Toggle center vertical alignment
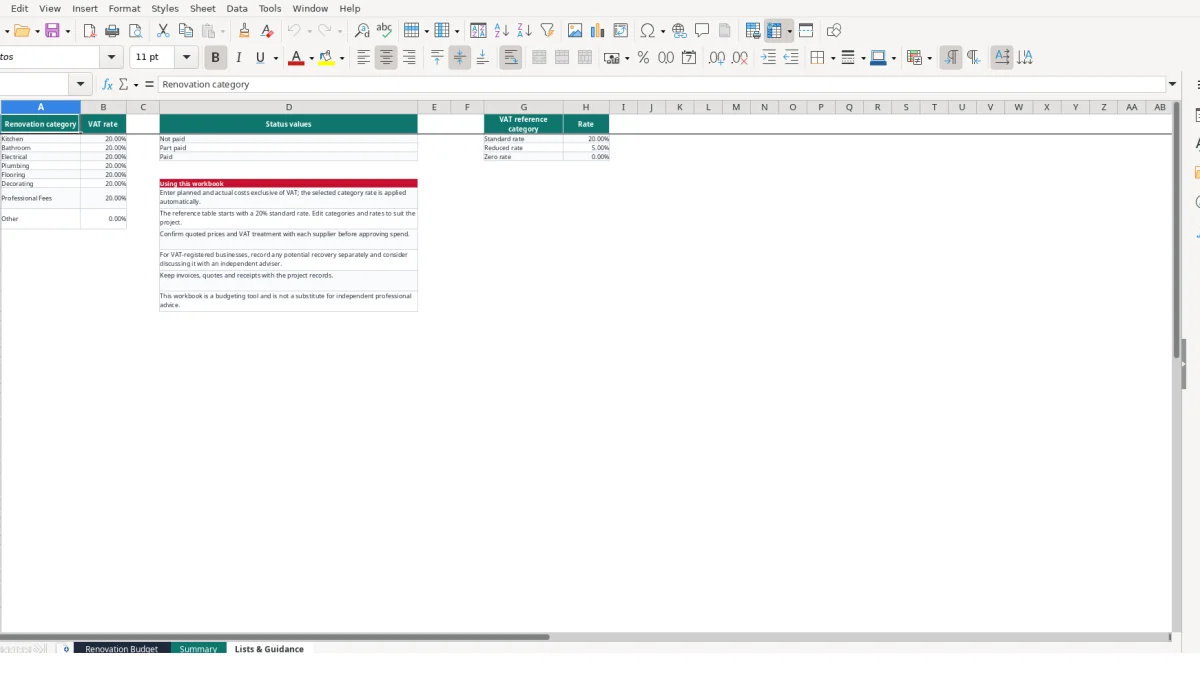 pyautogui.click(x=460, y=58)
